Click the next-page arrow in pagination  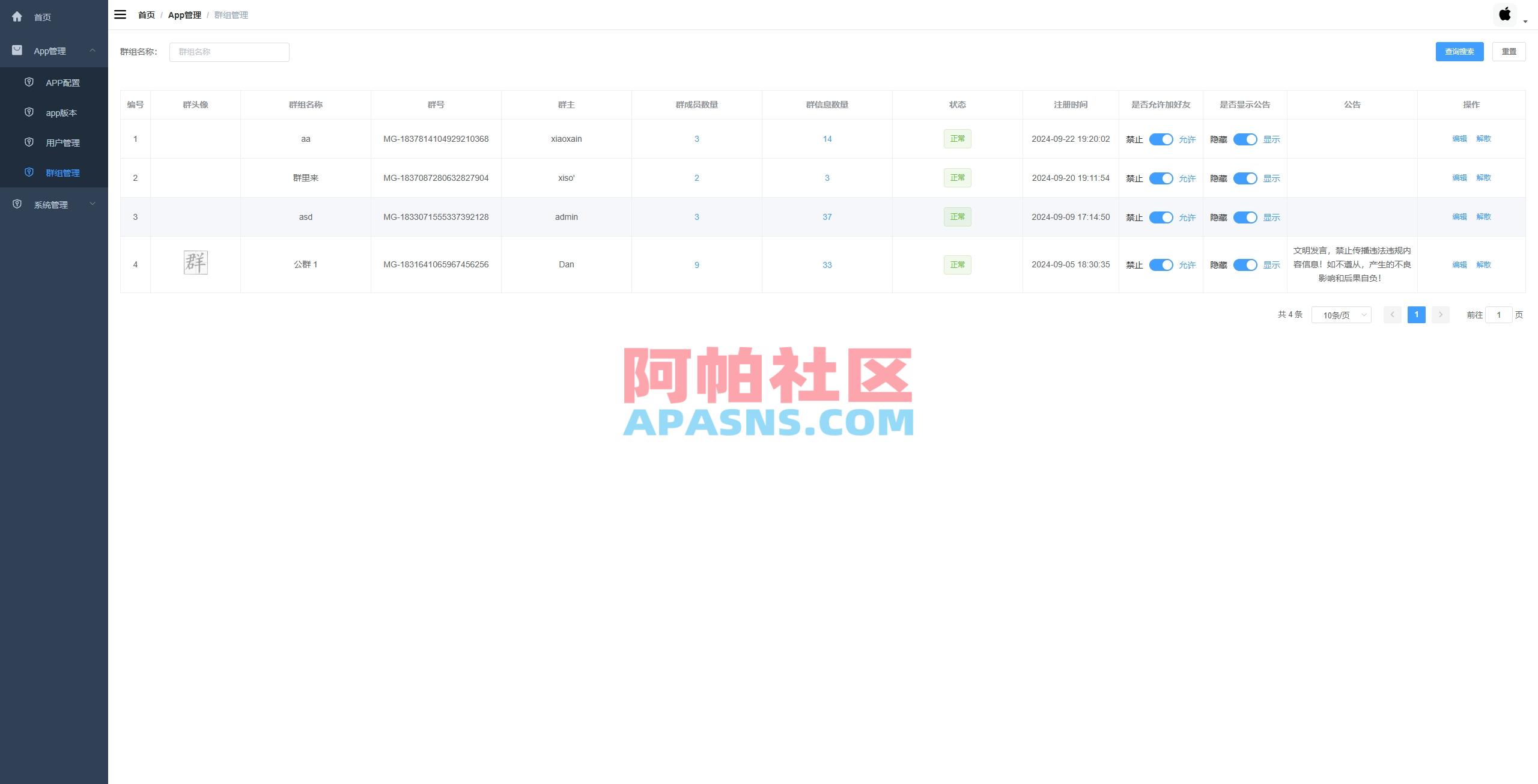click(x=1440, y=314)
